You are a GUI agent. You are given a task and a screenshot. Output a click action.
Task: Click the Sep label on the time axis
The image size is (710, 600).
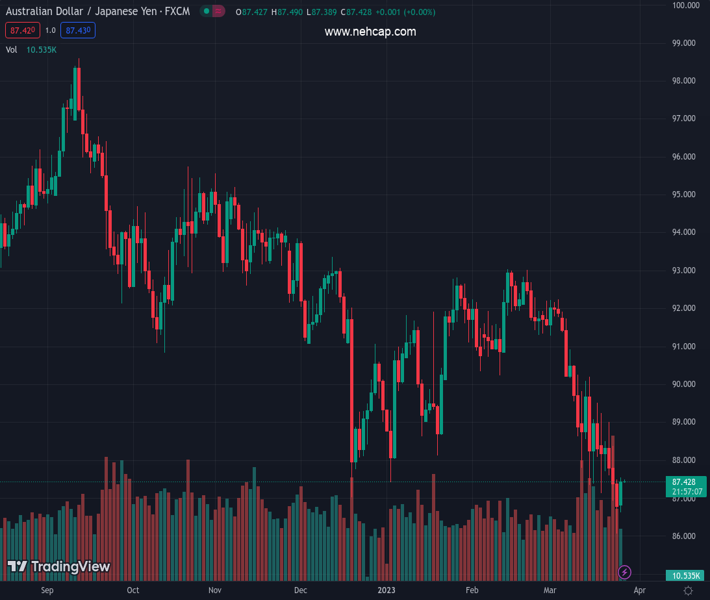point(47,591)
